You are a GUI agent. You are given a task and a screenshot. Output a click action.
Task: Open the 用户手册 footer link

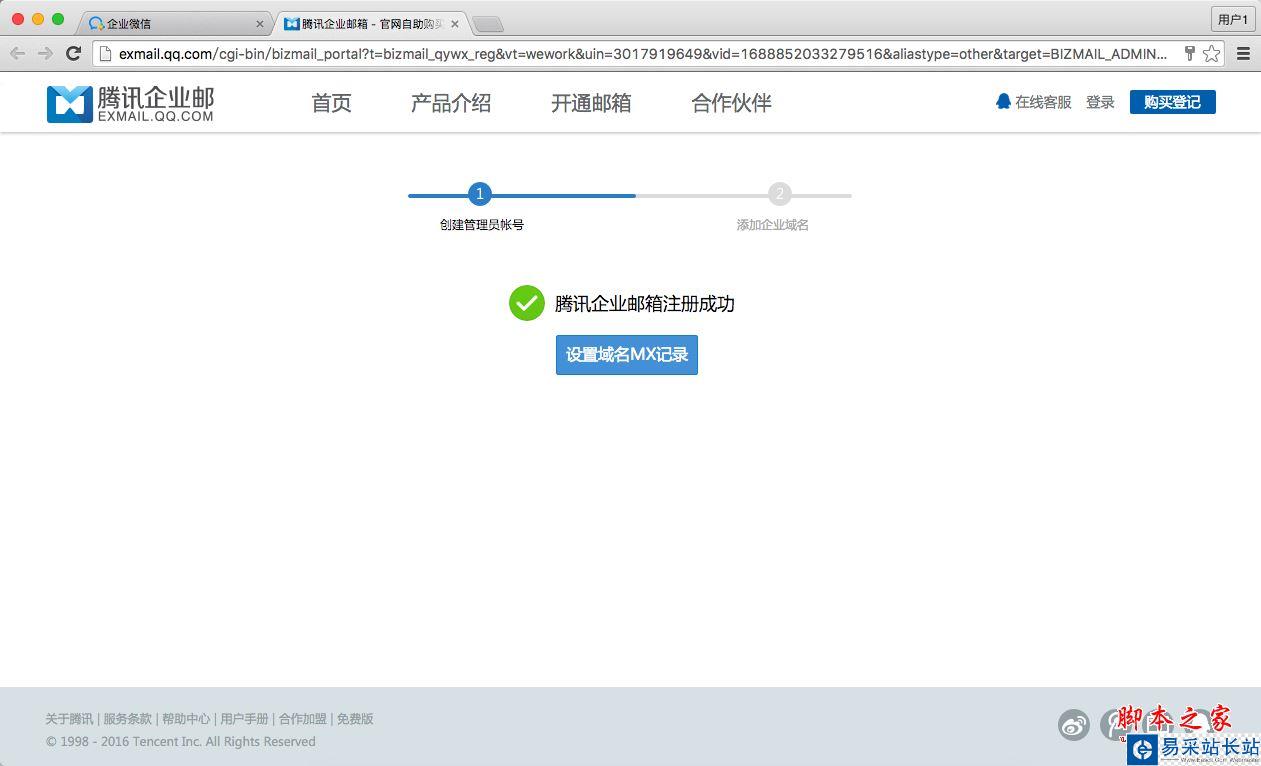click(244, 719)
